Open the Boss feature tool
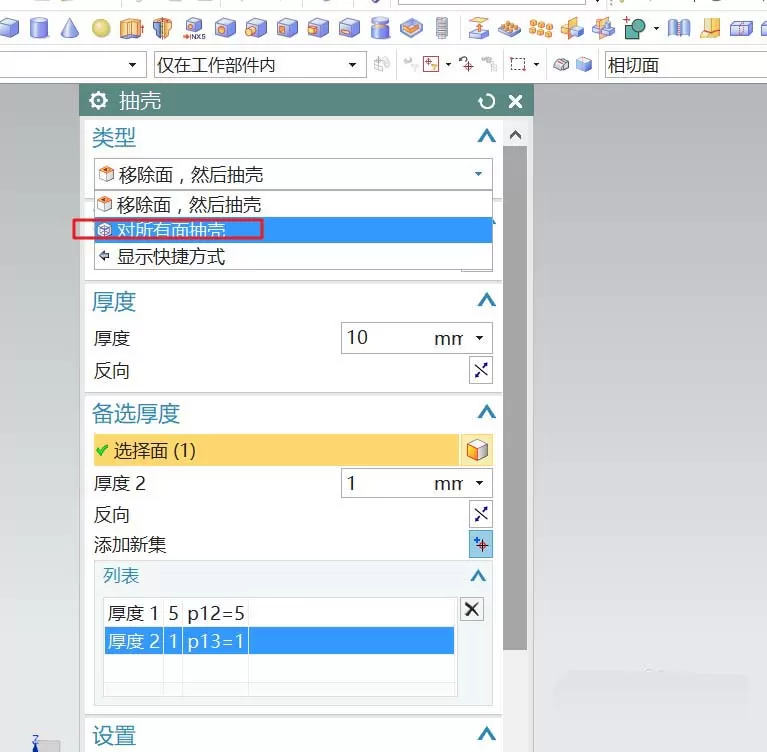The width and height of the screenshot is (767, 752). pos(256,28)
